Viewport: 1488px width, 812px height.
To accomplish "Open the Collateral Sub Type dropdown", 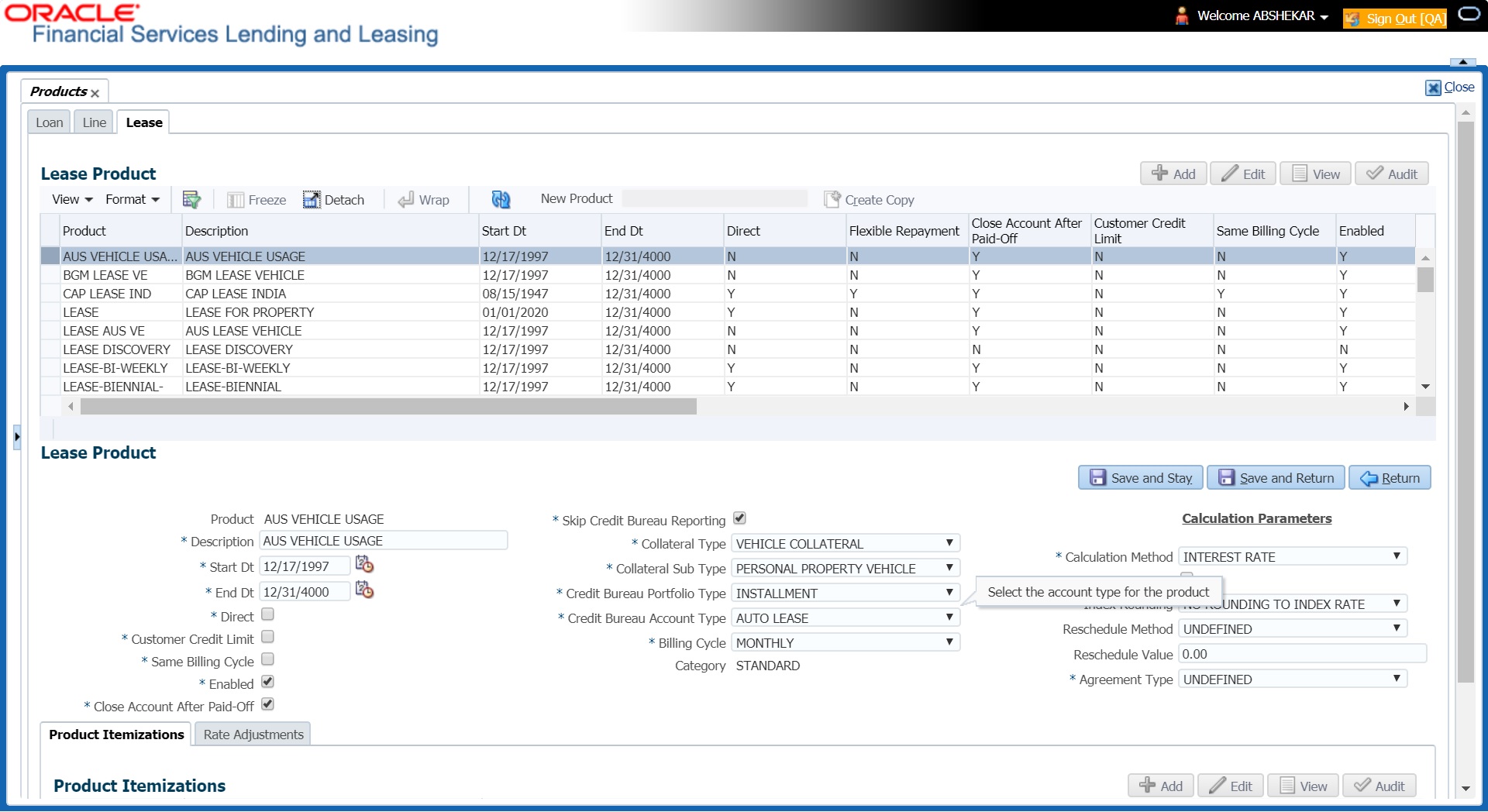I will click(846, 568).
